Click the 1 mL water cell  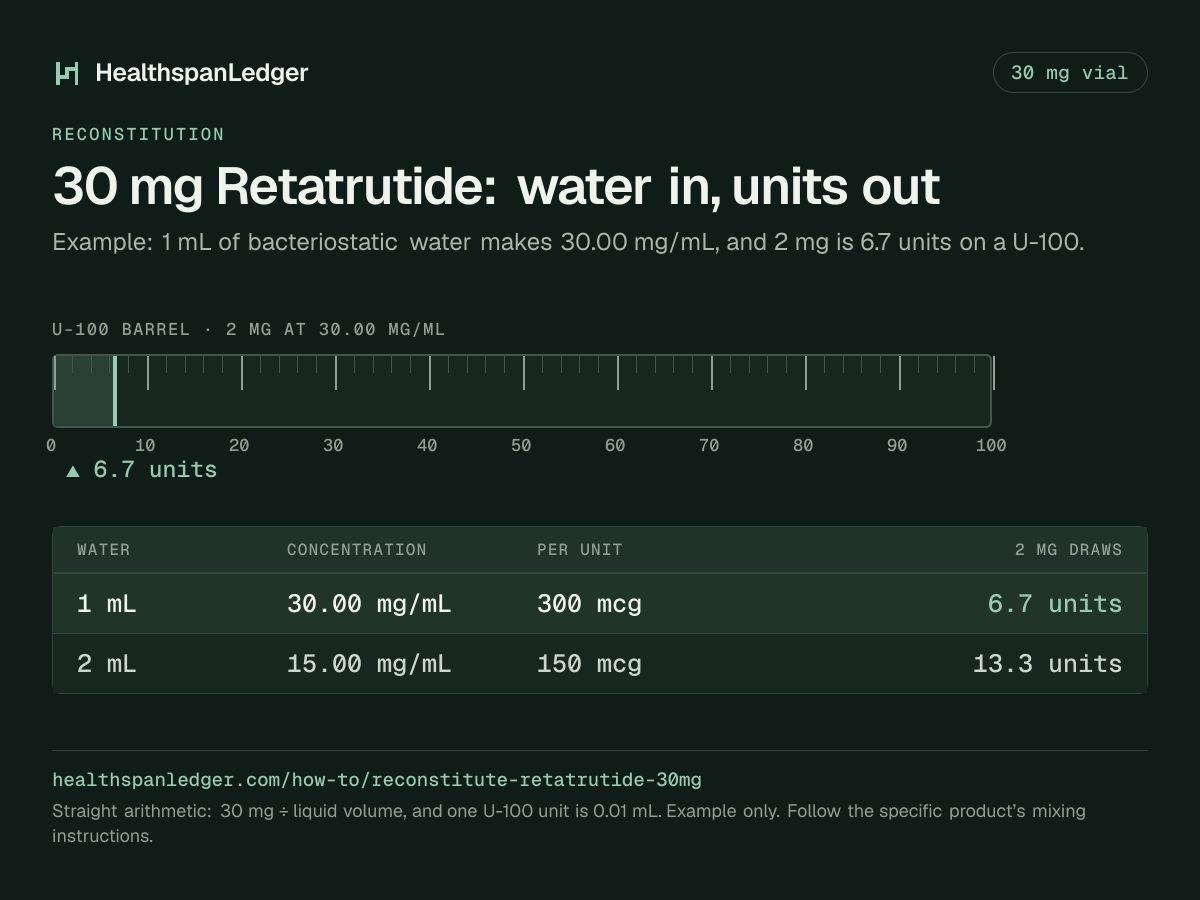[107, 604]
